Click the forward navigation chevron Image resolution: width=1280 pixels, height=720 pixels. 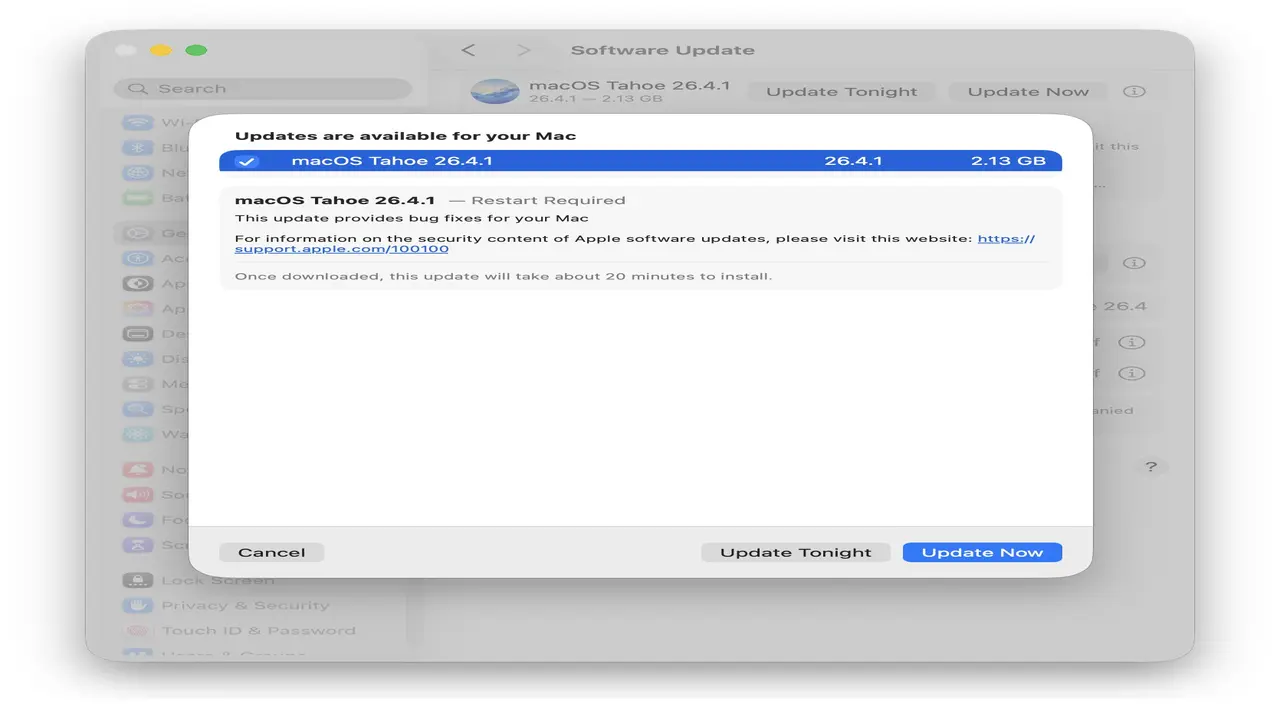524,49
